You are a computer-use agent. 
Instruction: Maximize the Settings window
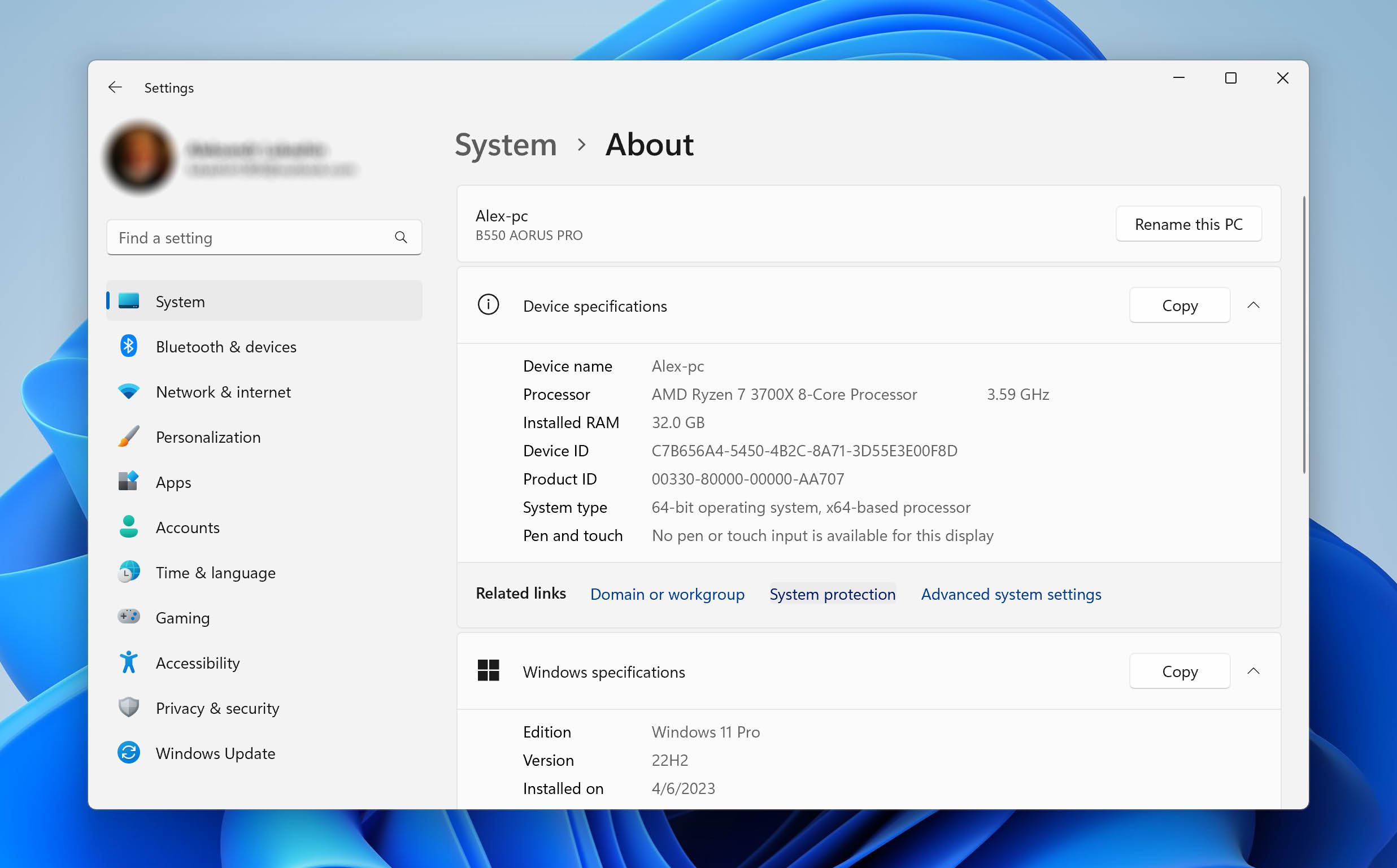click(1230, 77)
